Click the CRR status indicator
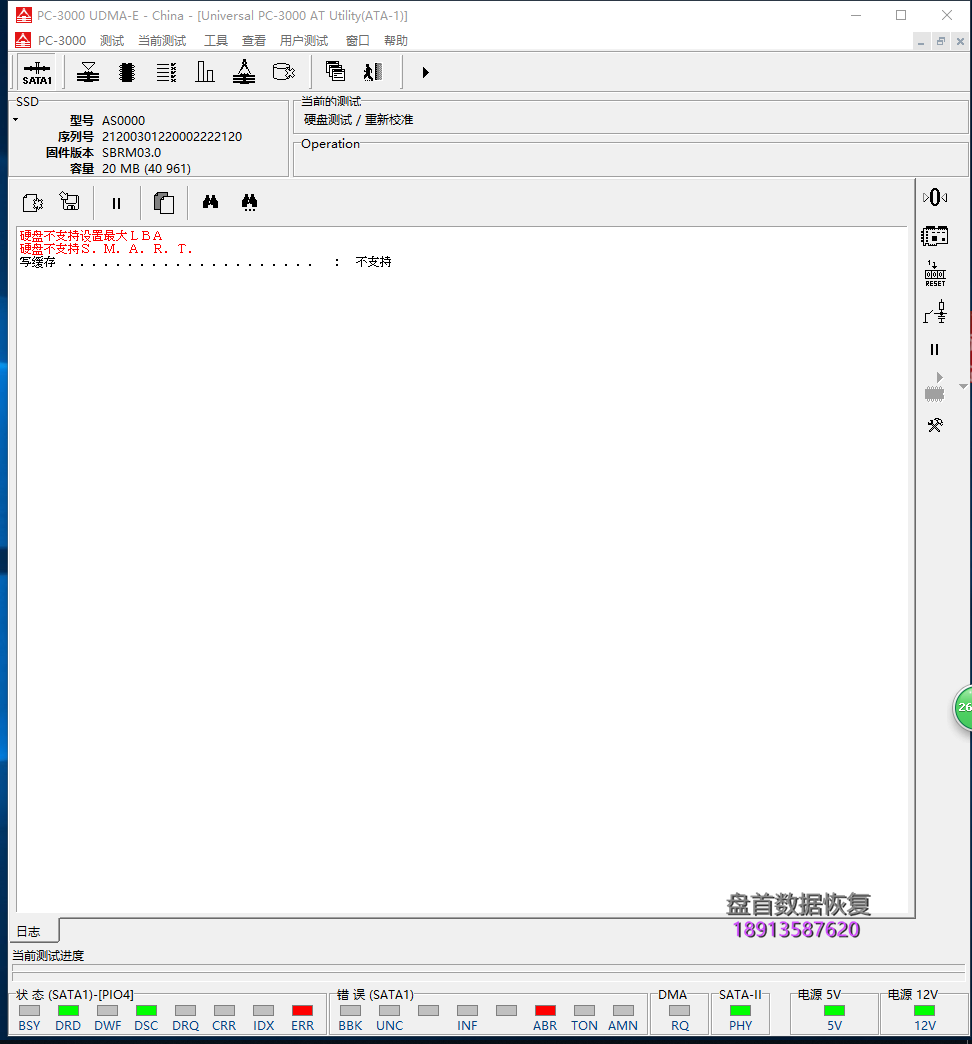Viewport: 972px width, 1044px height. tap(224, 1011)
